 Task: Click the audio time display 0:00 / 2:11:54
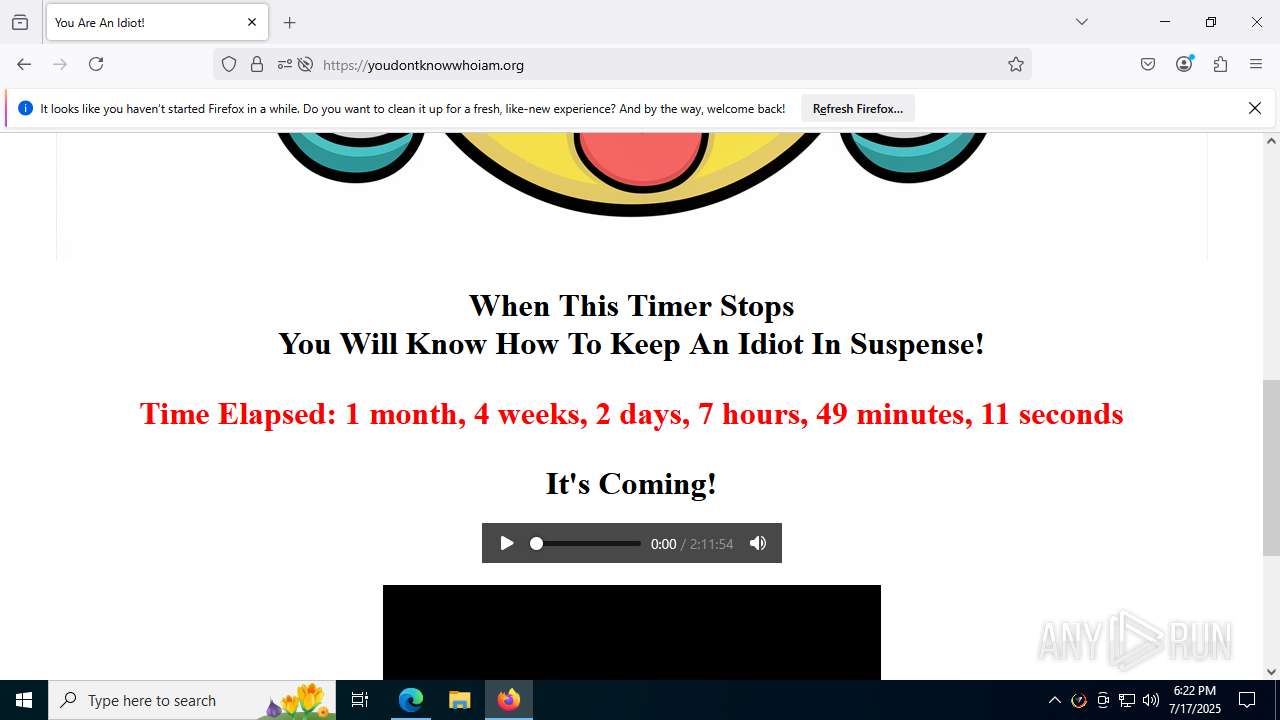(x=692, y=544)
